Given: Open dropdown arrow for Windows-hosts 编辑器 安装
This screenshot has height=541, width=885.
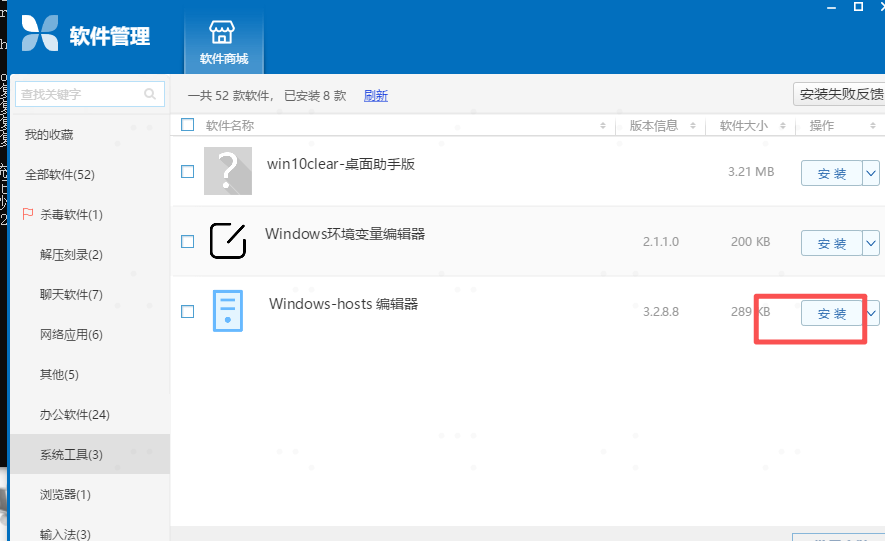Looking at the screenshot, I should point(871,313).
